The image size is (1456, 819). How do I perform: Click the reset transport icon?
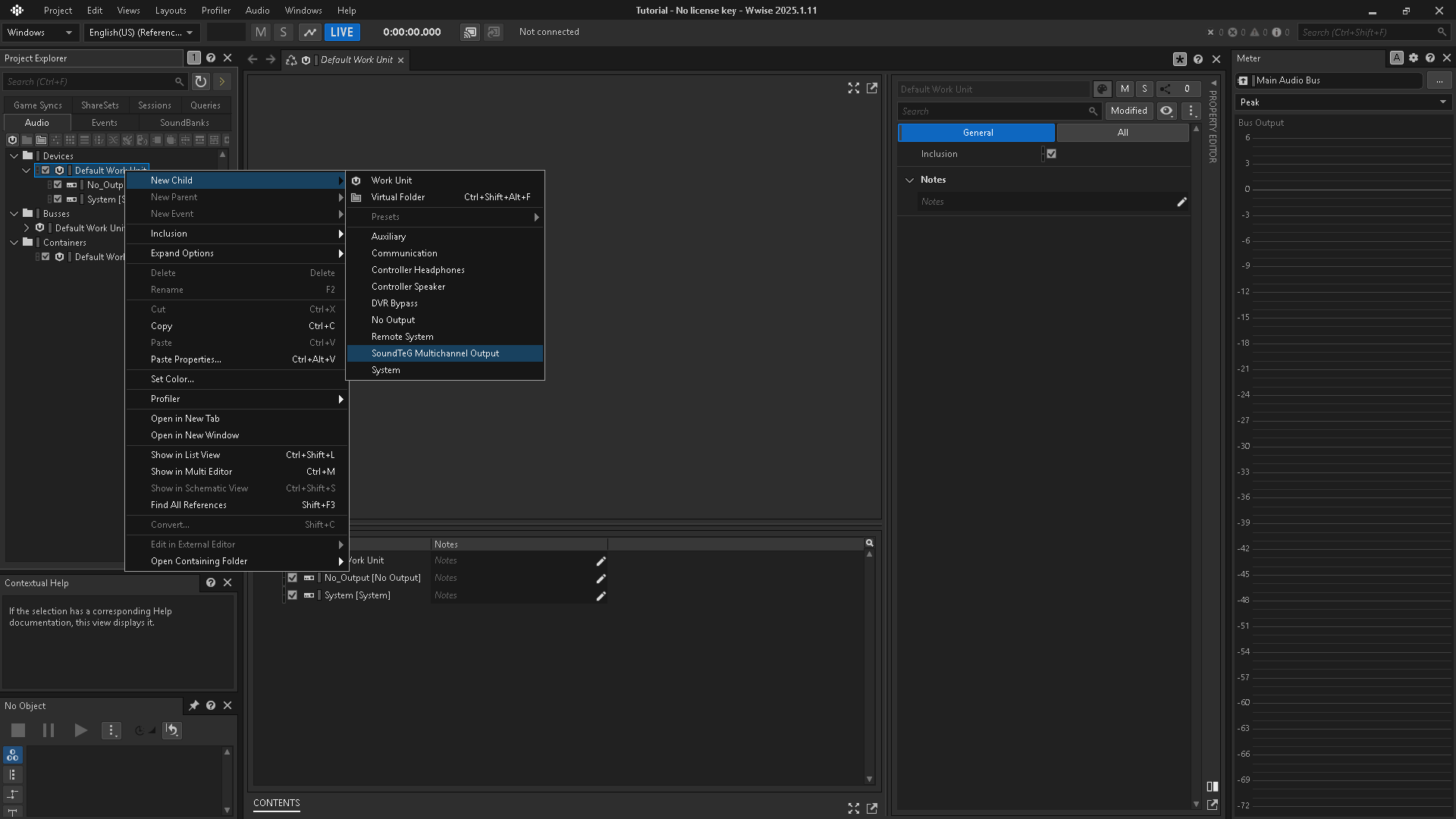click(x=172, y=730)
